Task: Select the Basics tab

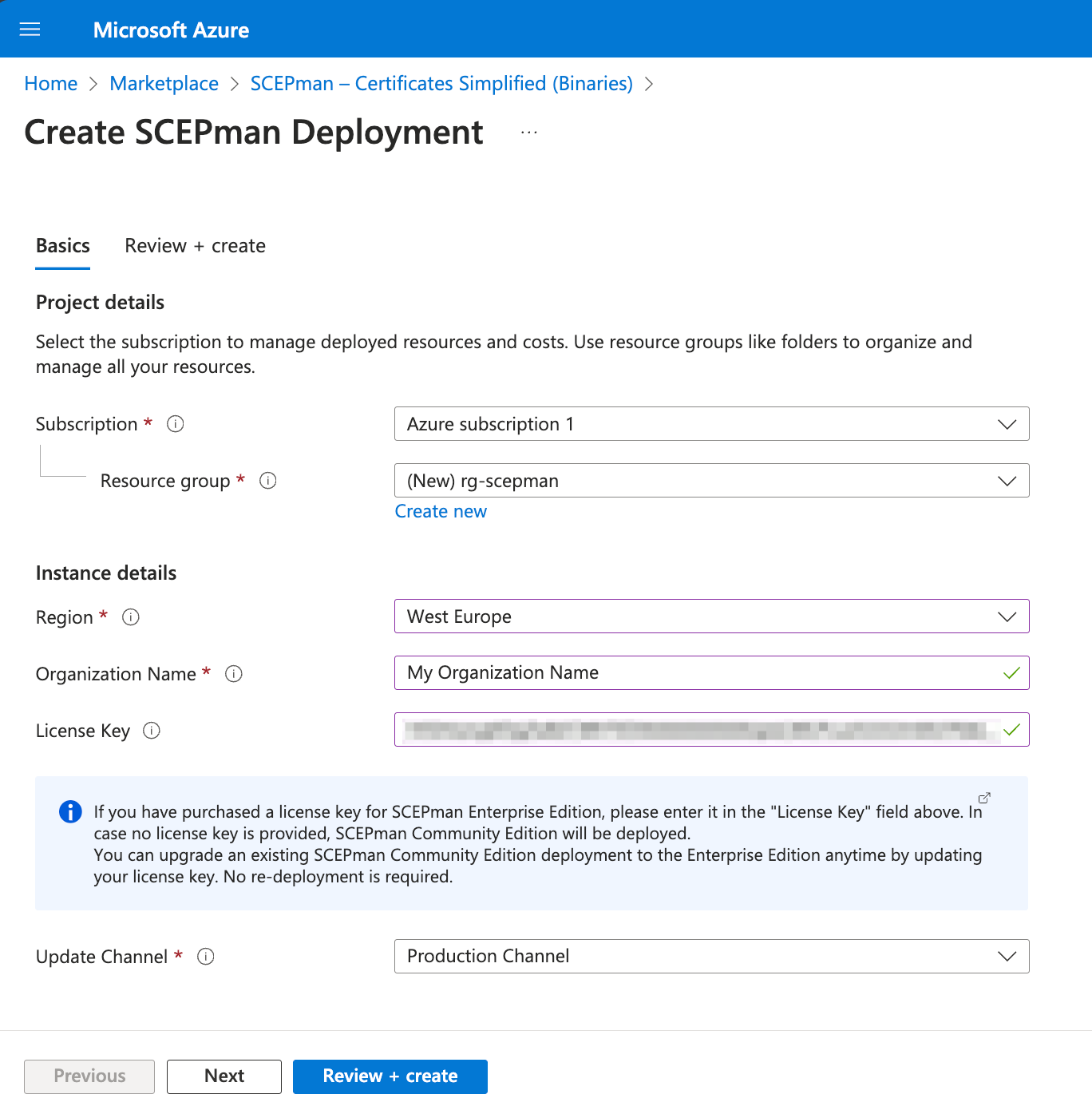Action: [63, 246]
